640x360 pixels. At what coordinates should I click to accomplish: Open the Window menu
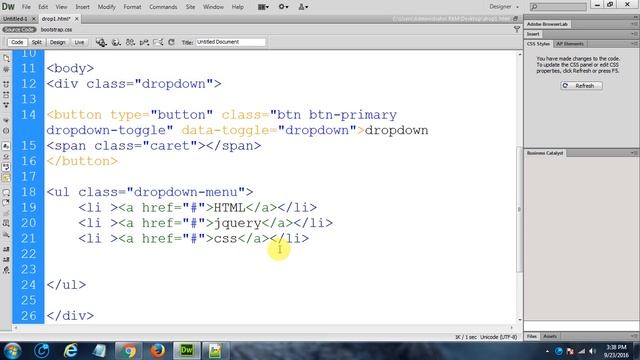tap(213, 7)
